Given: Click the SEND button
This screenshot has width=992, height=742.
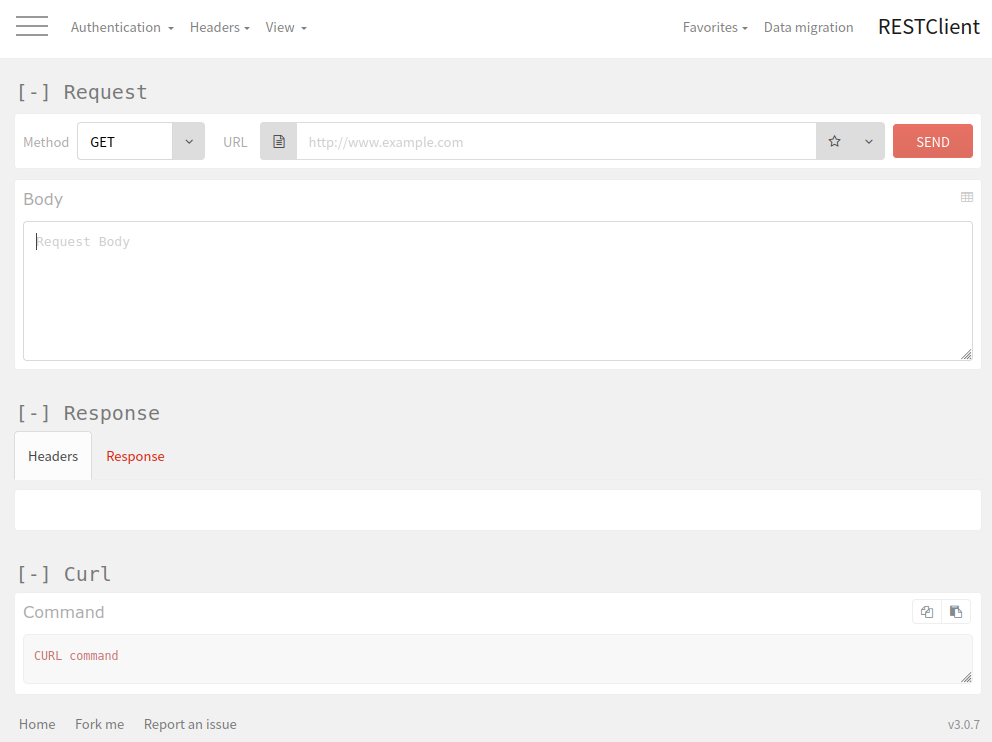Looking at the screenshot, I should click(932, 141).
